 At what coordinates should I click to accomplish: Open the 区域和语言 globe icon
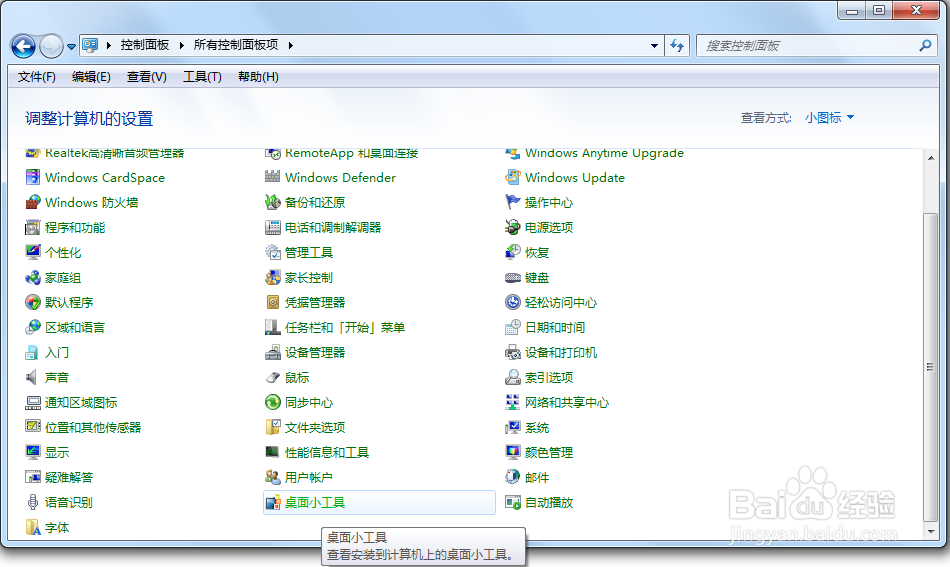(33, 328)
